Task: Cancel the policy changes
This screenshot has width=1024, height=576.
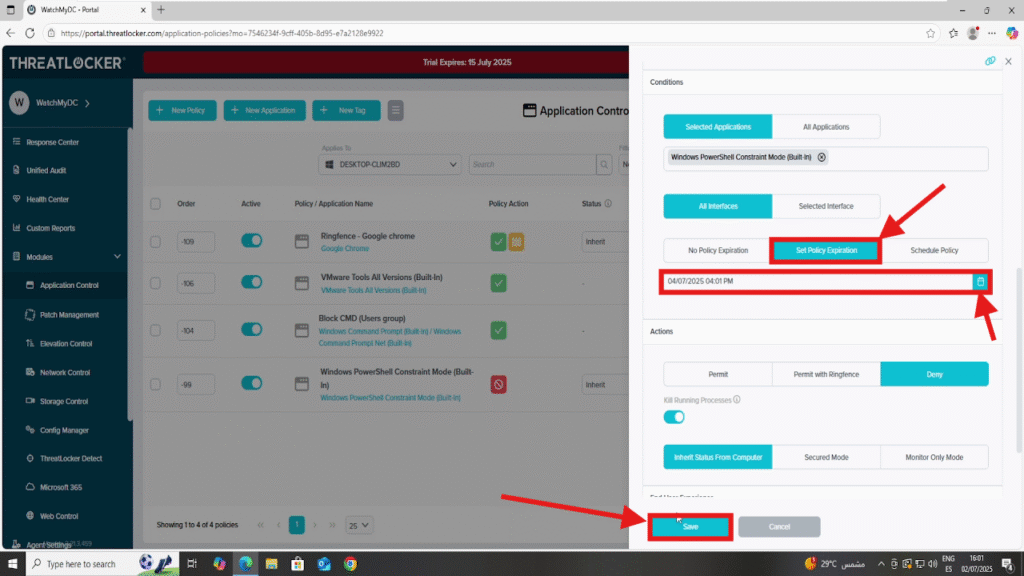Action: 779,527
